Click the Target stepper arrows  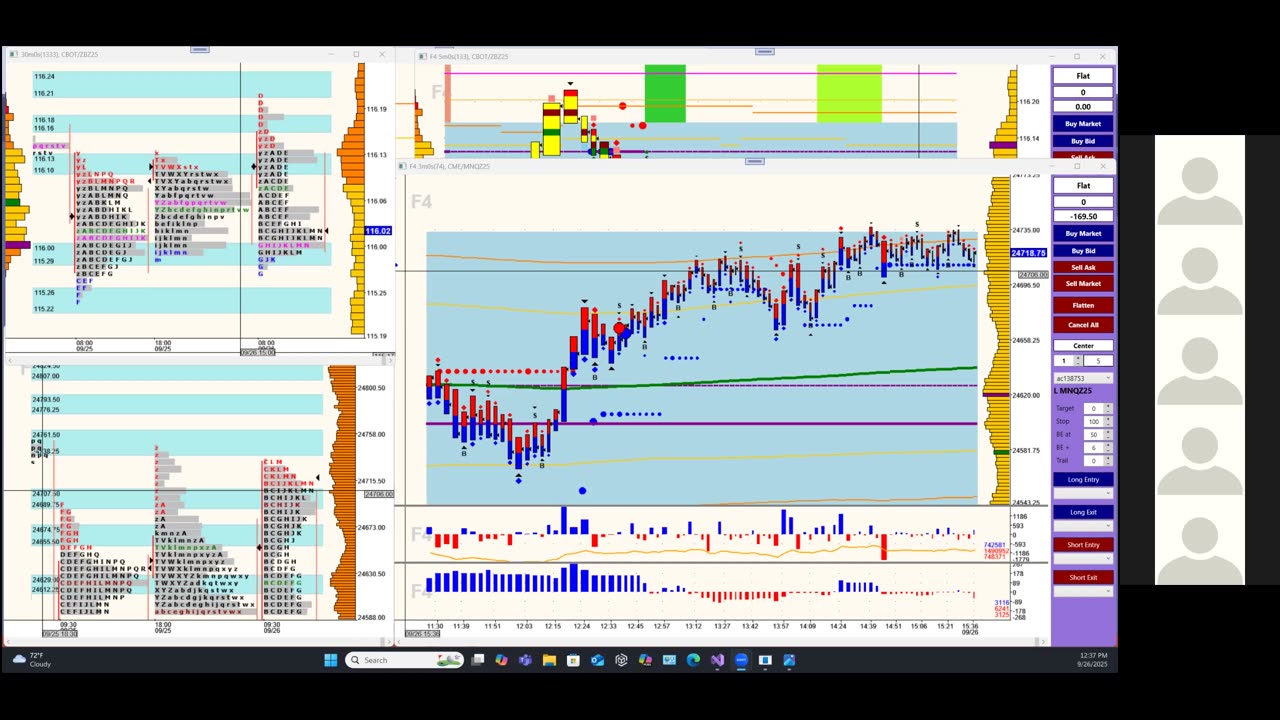pyautogui.click(x=1107, y=409)
